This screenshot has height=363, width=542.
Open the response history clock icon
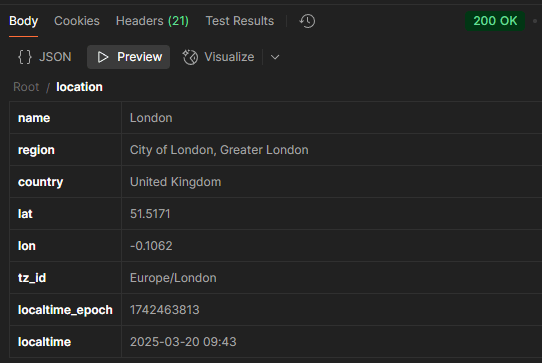point(307,21)
